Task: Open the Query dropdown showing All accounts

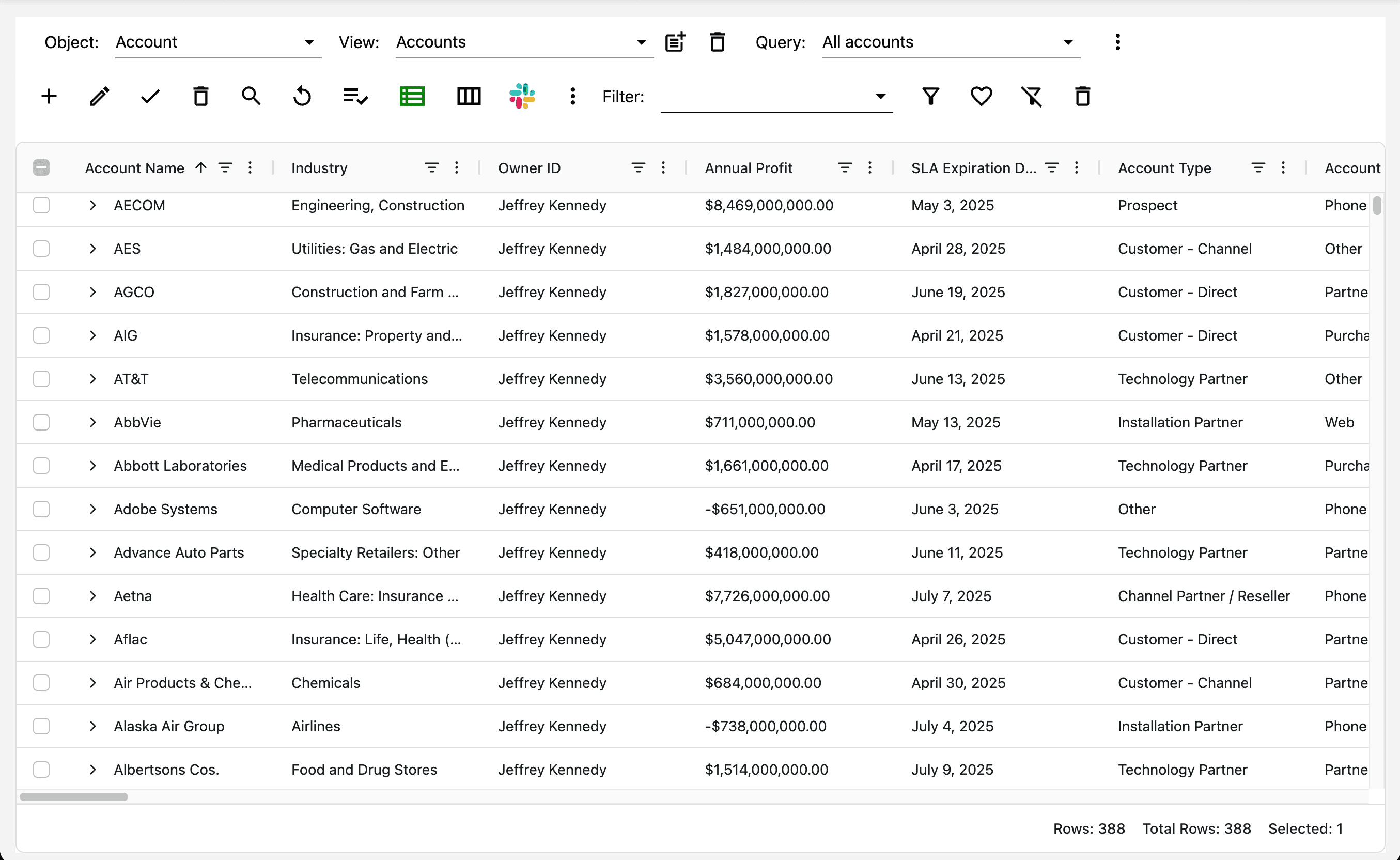Action: pos(1068,42)
